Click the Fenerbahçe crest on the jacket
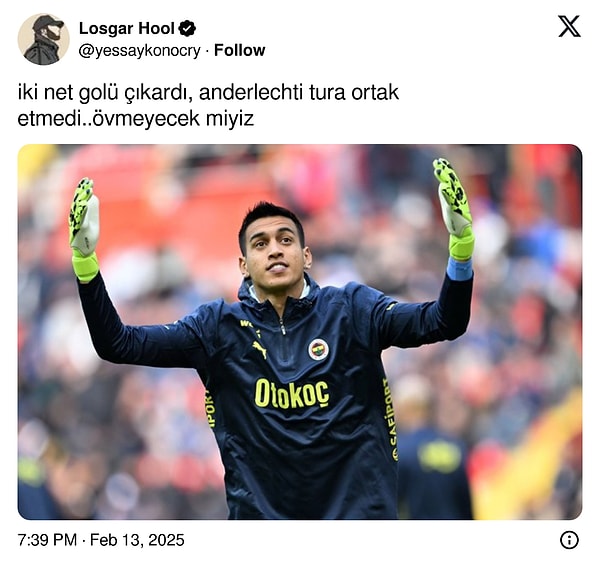 319,349
